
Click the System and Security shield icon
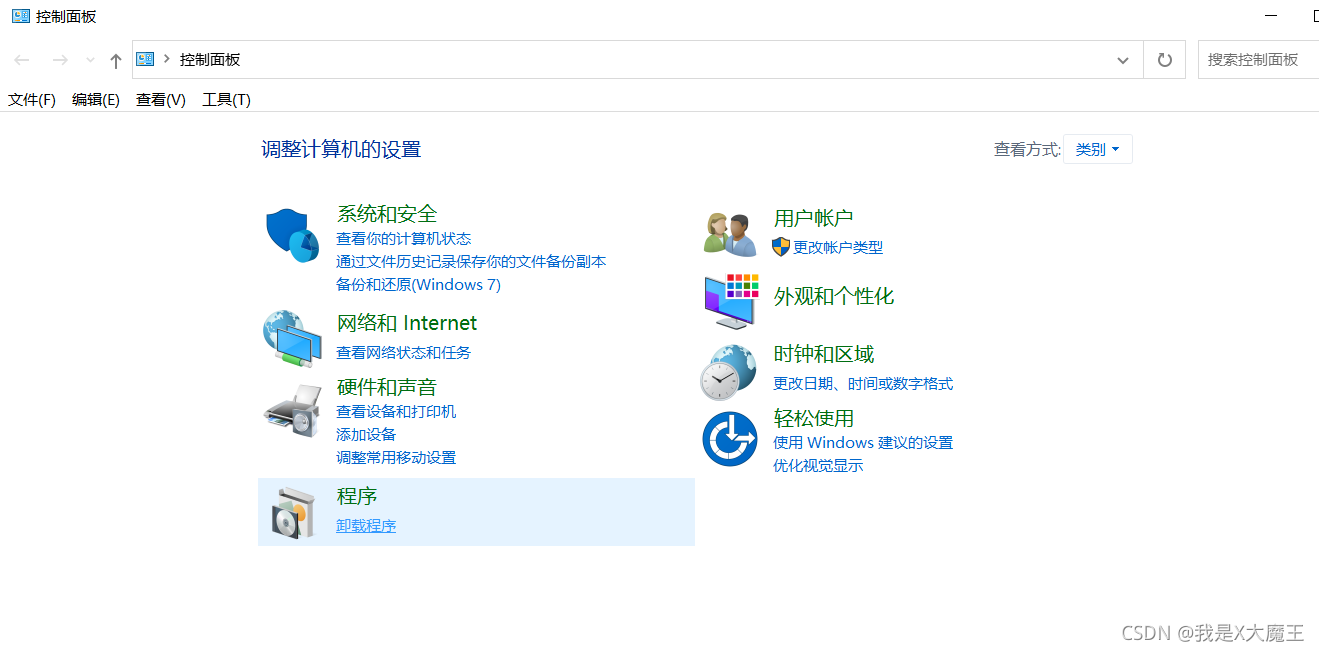tap(292, 236)
